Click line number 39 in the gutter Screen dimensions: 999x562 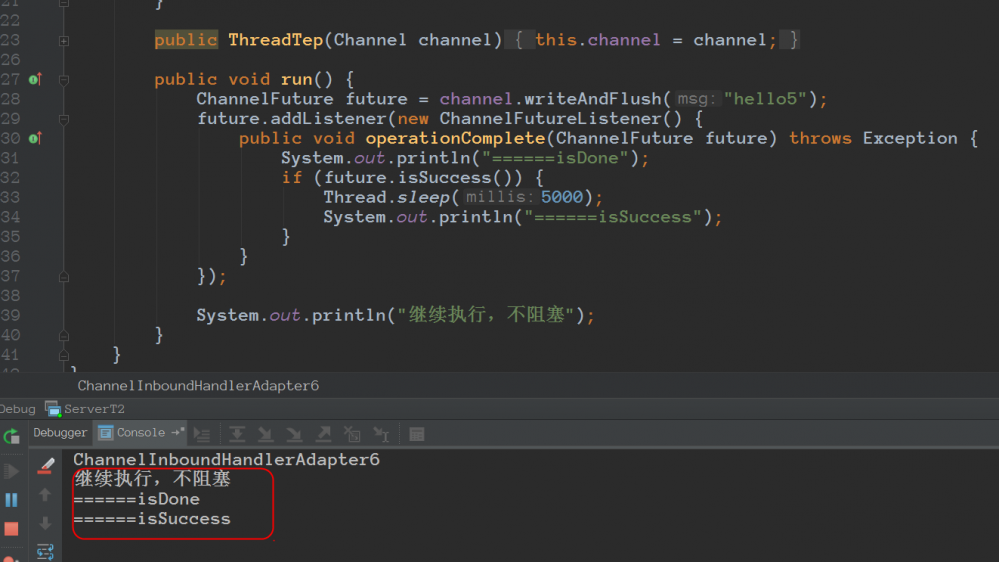(10, 315)
